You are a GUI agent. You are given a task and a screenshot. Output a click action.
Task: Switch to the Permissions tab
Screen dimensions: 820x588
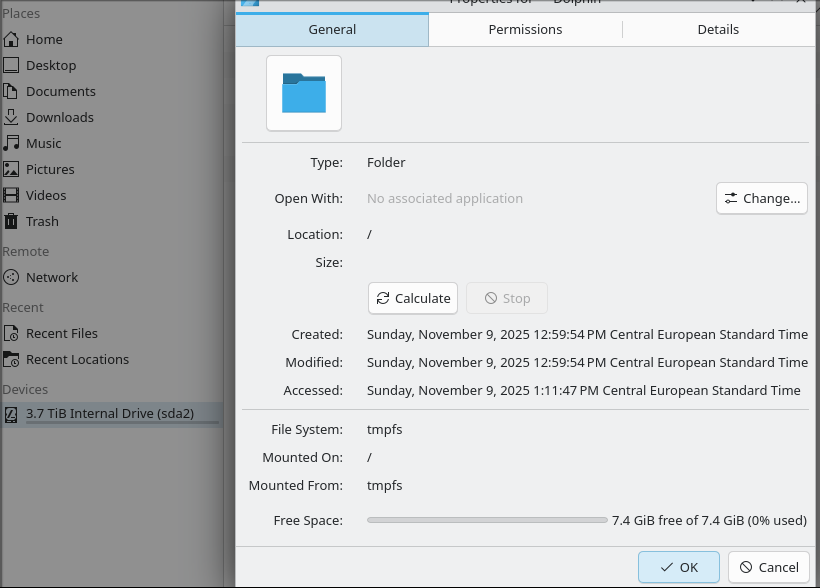point(525,29)
